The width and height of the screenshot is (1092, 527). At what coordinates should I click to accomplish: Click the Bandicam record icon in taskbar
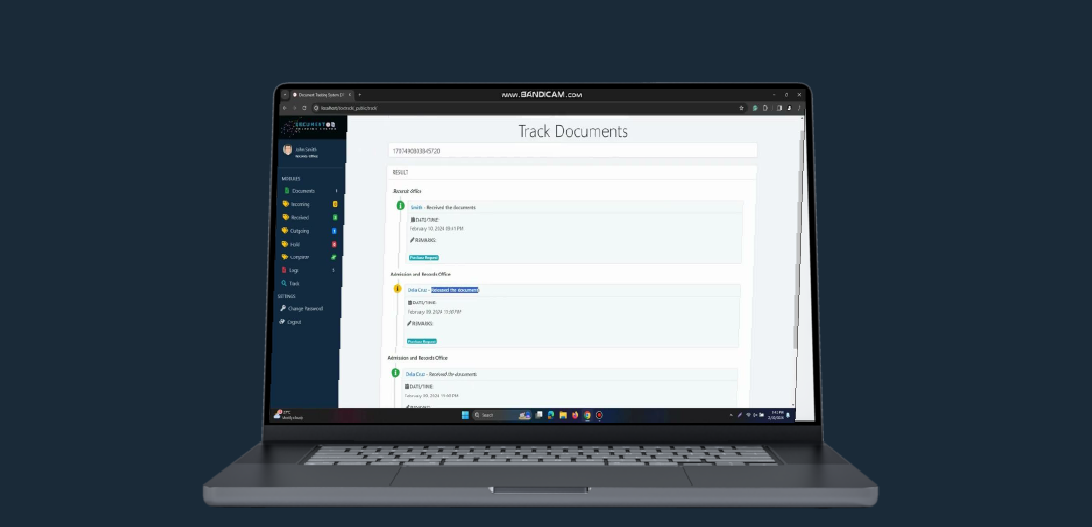tap(599, 415)
